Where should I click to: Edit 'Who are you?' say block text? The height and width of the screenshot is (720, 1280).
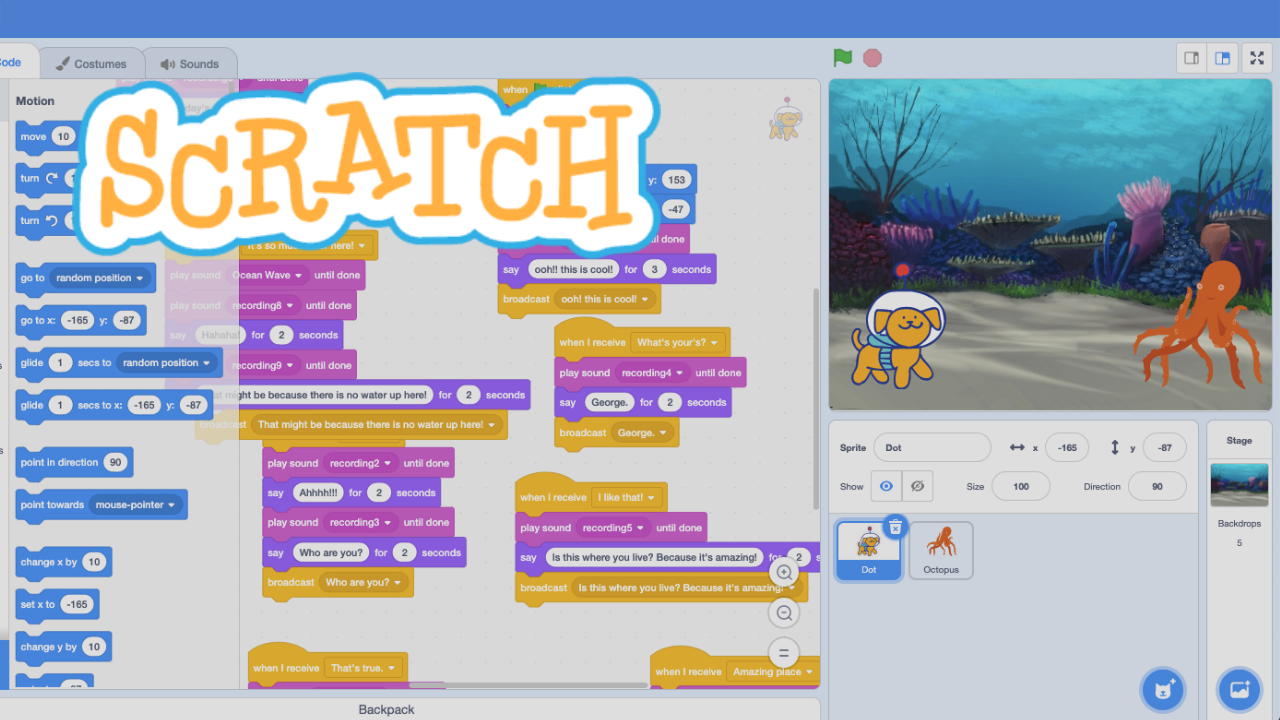click(331, 553)
